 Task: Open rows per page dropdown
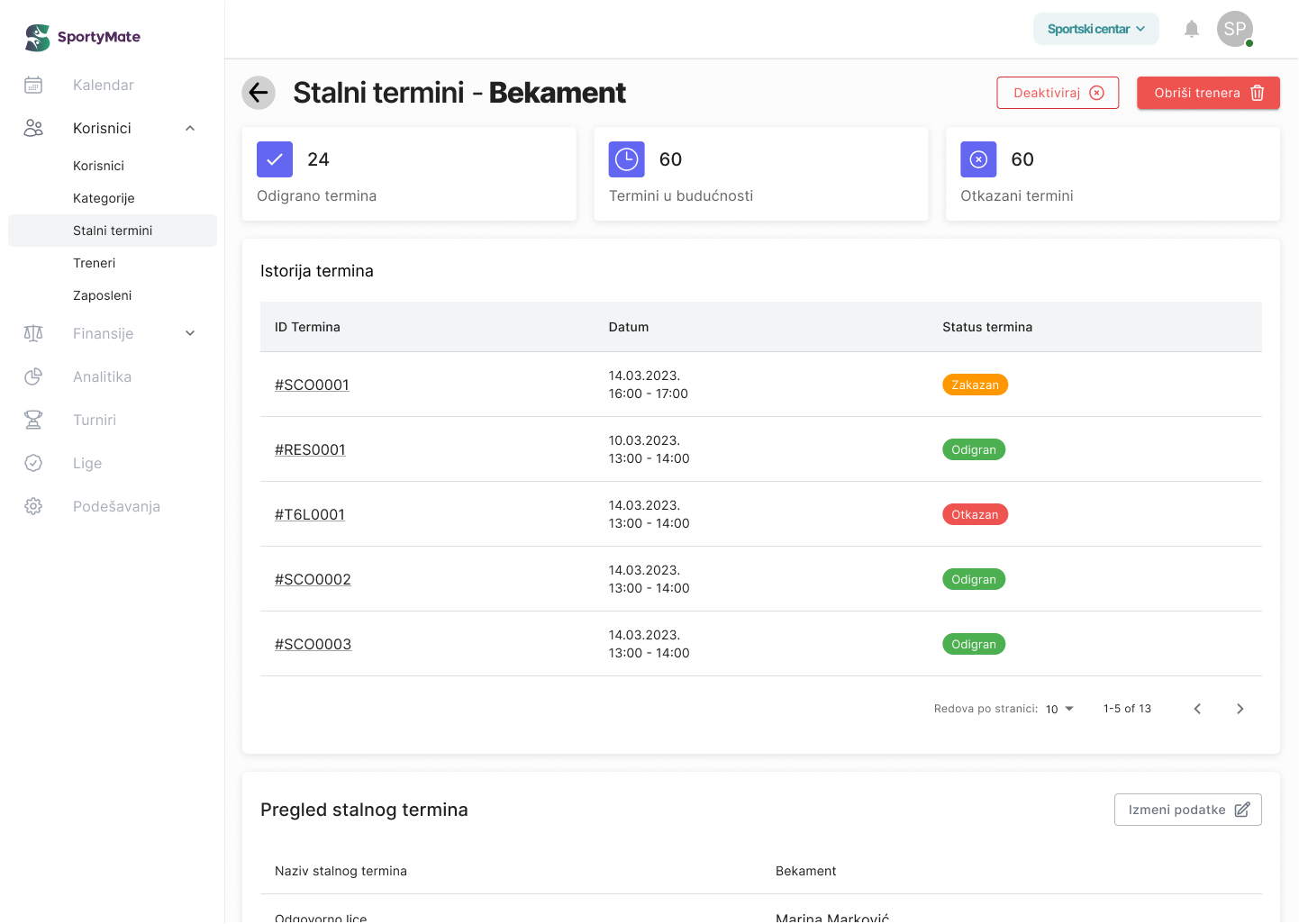click(1059, 709)
